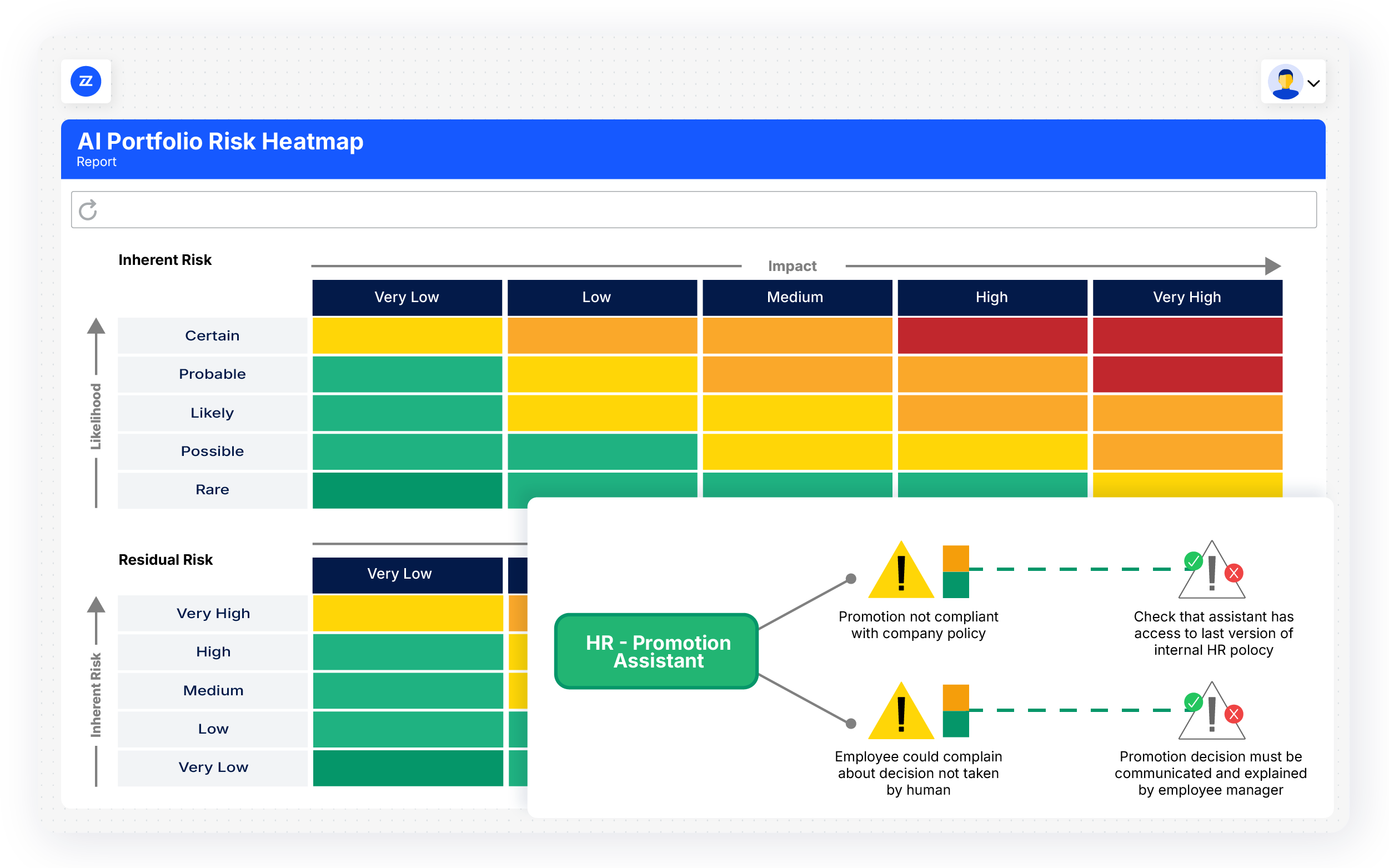1389x868 pixels.
Task: Click the Residual Risk 'Very Low' column header
Action: pos(407,575)
